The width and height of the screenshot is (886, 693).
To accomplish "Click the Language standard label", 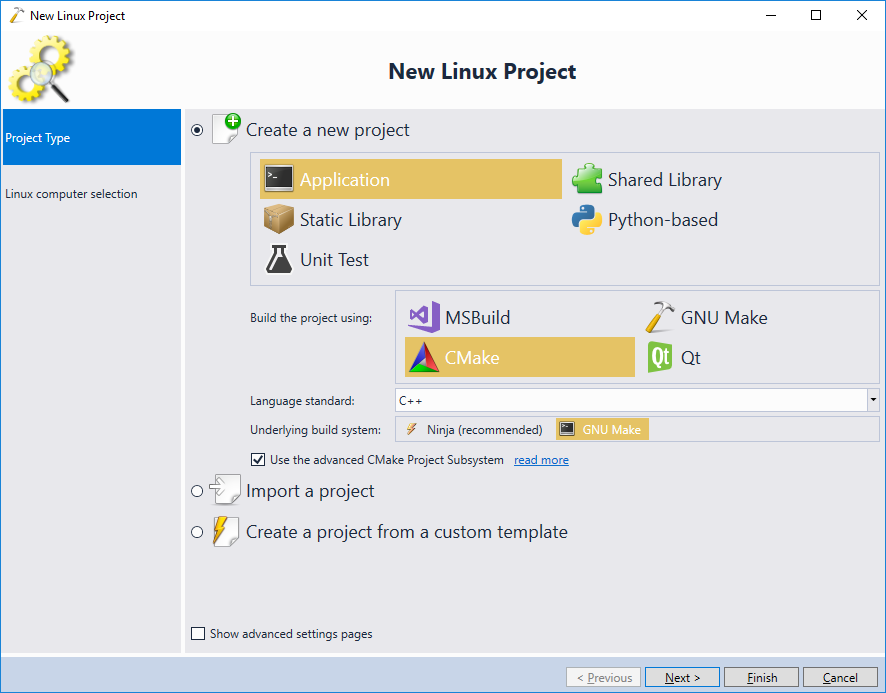I will pos(302,401).
